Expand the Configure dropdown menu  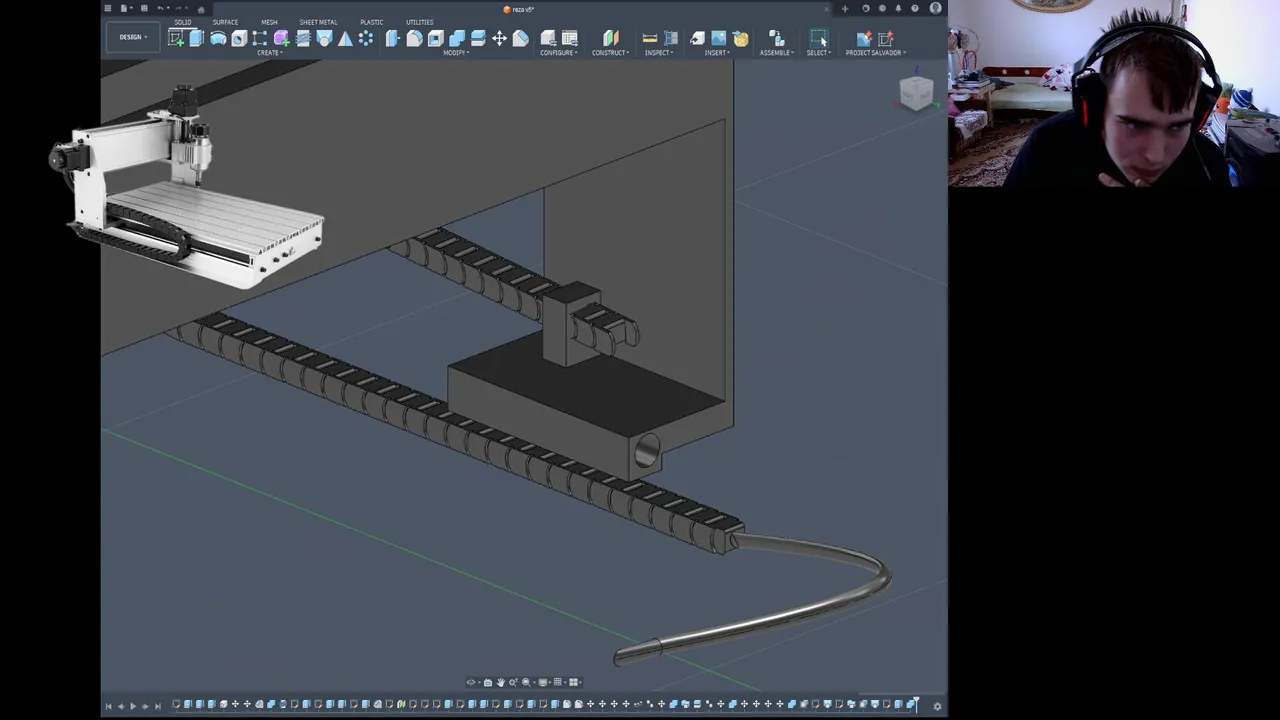(559, 53)
